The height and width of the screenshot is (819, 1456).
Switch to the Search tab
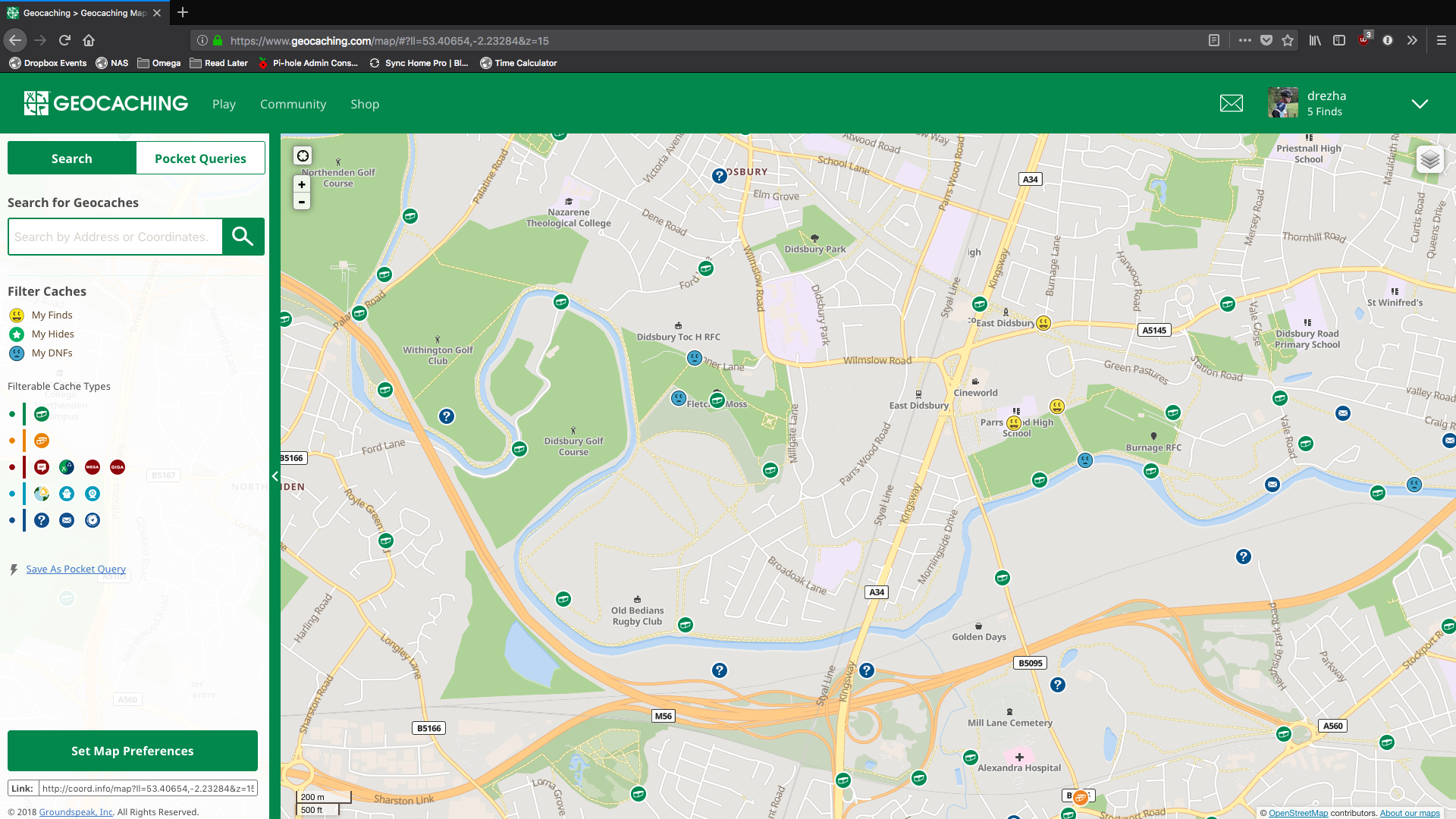pos(72,158)
